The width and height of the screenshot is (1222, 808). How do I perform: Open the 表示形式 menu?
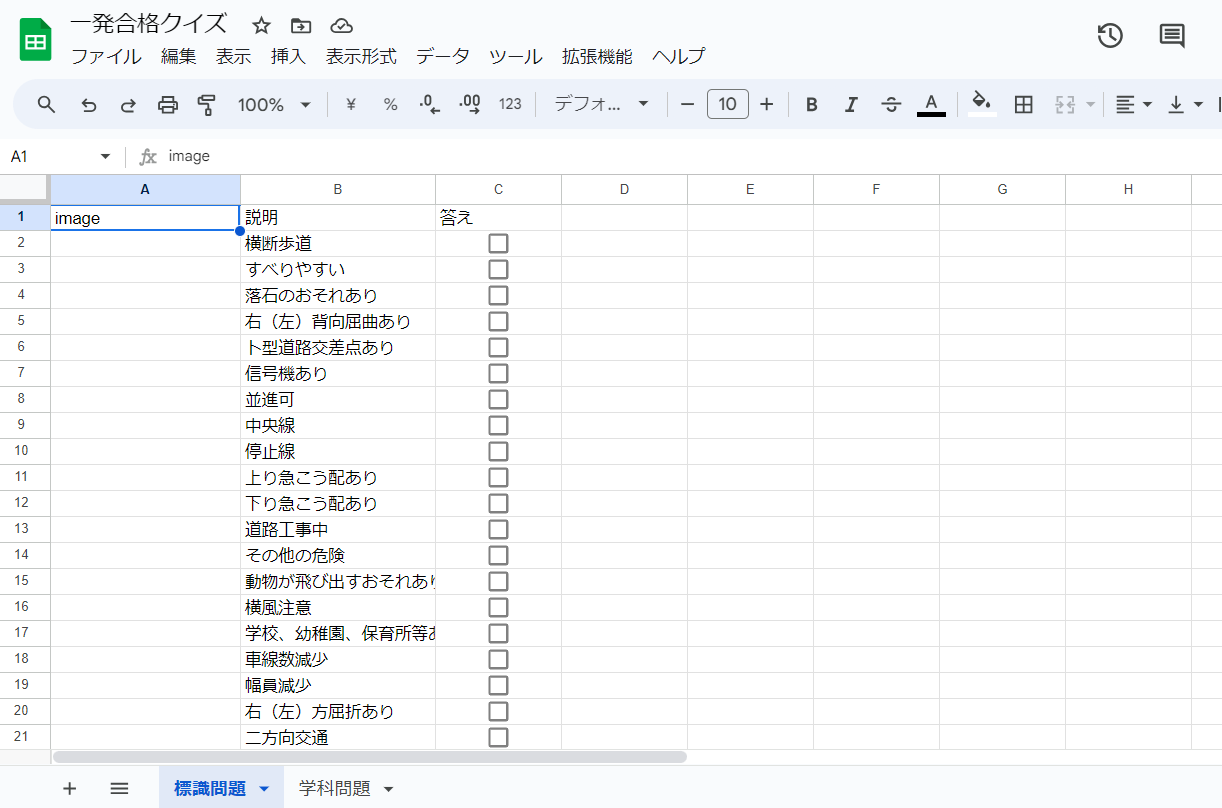click(361, 57)
